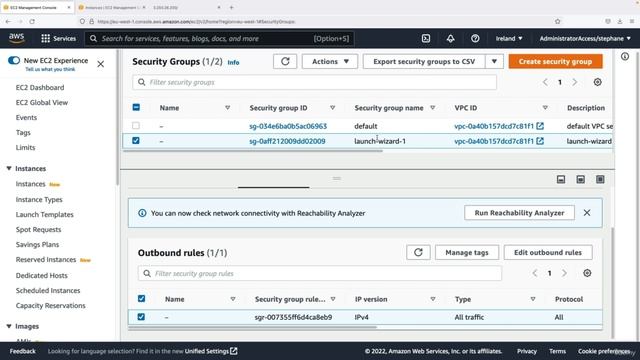Open outbound rules table preferences gear
This screenshot has height=360, width=640.
587,273
